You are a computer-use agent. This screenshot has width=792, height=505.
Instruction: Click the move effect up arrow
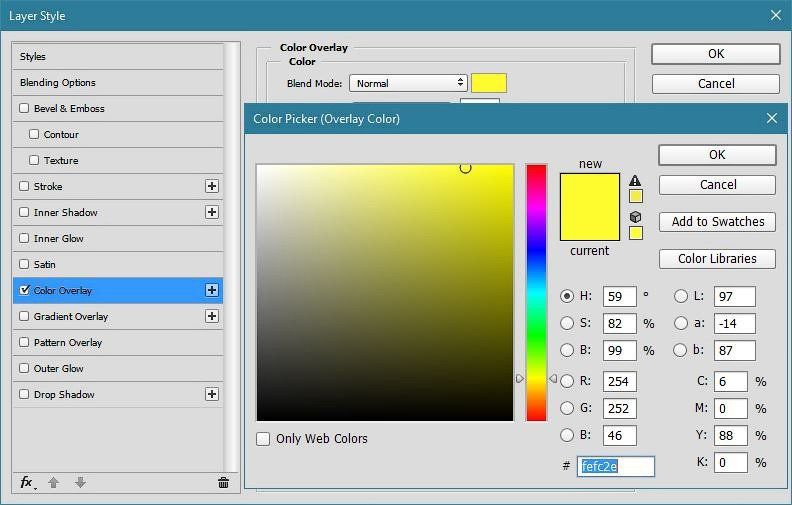[x=54, y=483]
